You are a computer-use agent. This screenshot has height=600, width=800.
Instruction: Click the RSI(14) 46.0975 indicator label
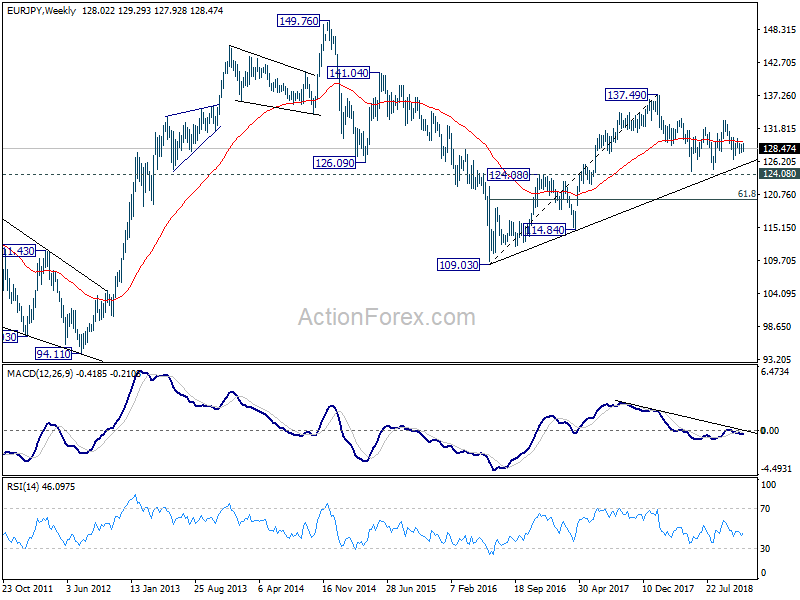tap(41, 487)
